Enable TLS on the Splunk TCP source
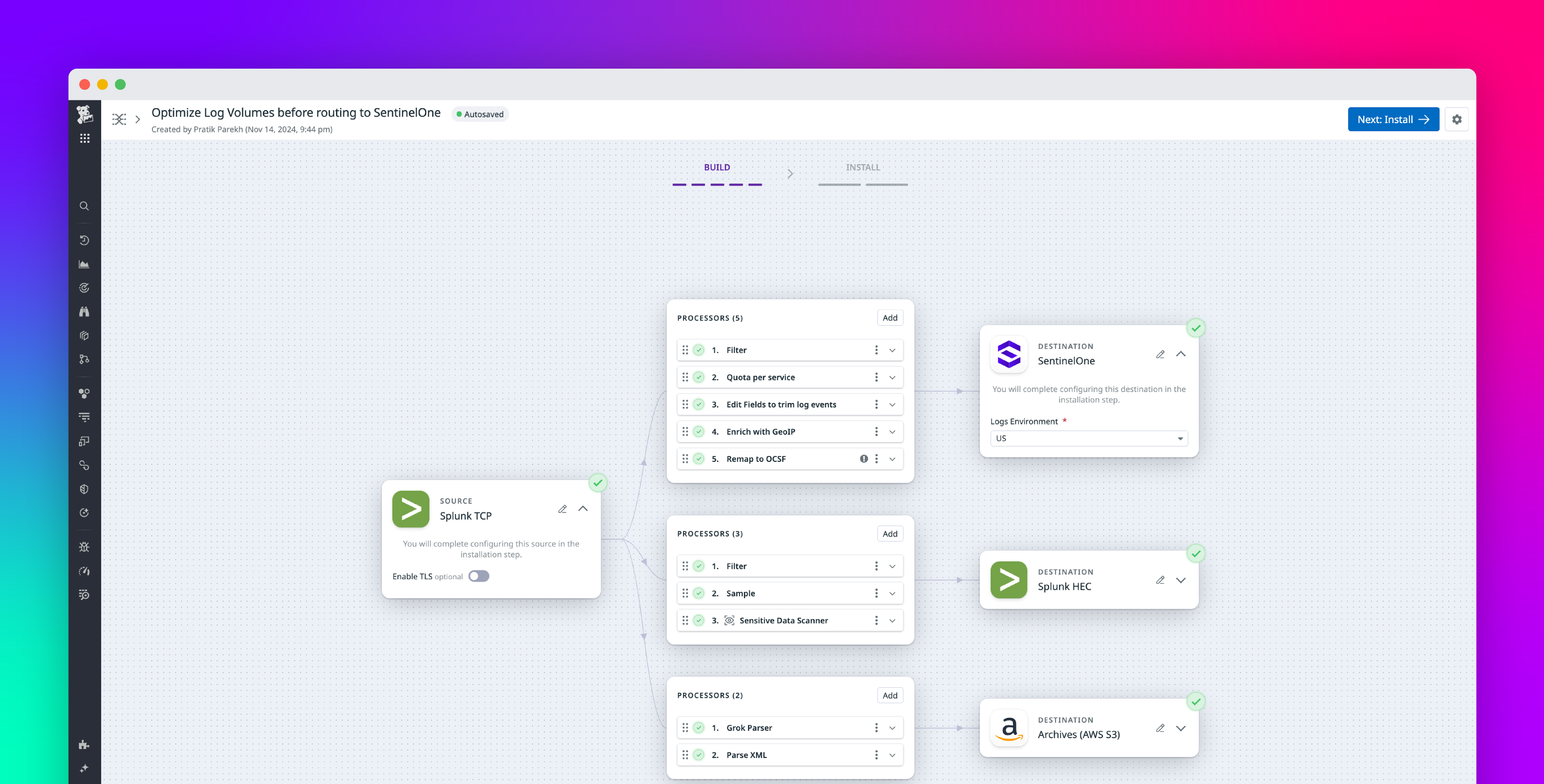 coord(478,576)
